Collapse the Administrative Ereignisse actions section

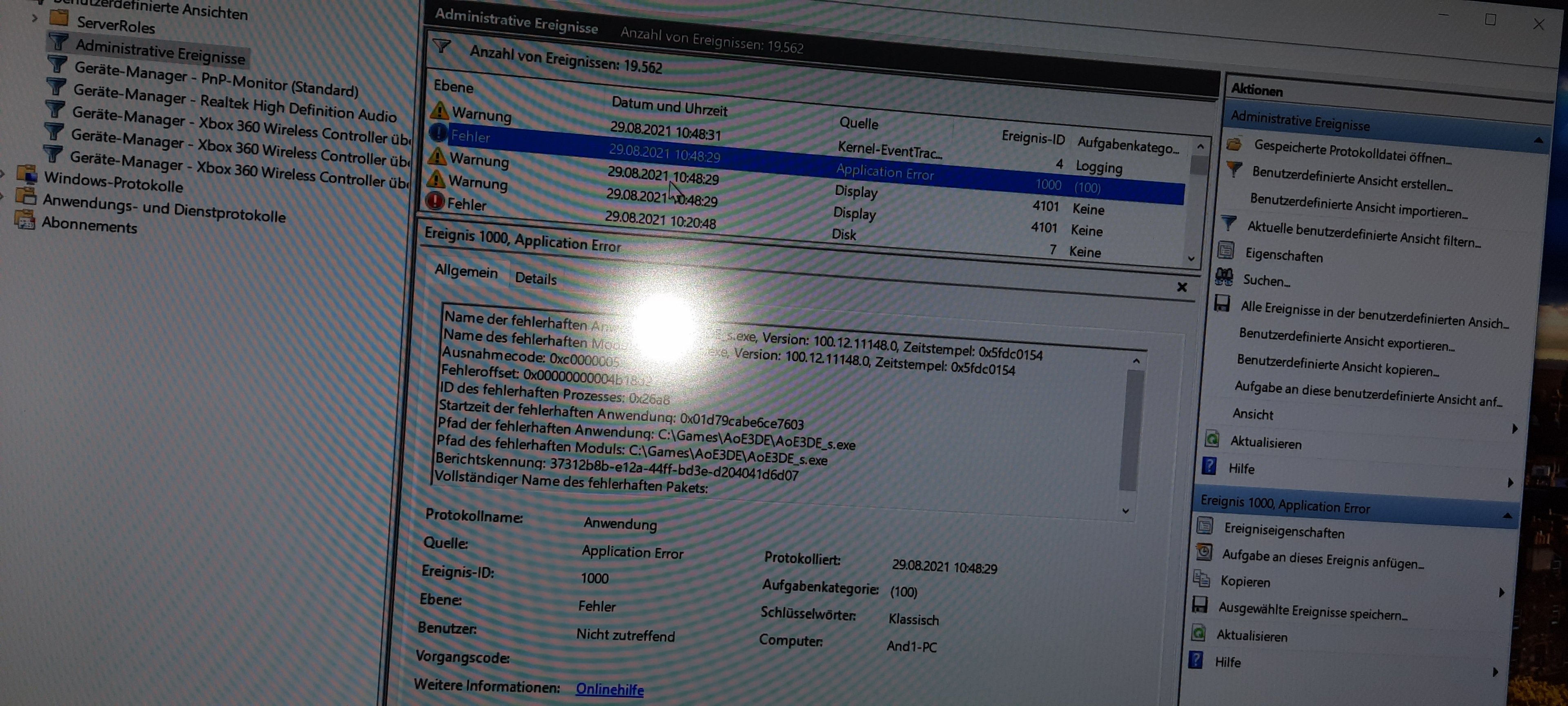(1538, 141)
